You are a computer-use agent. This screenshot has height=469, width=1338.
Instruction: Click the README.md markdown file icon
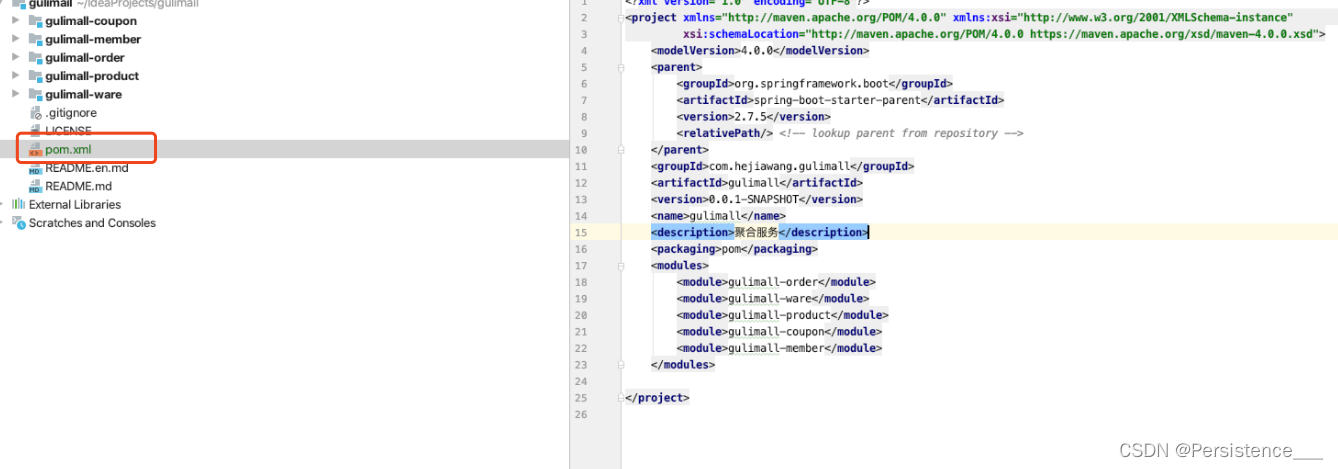36,186
